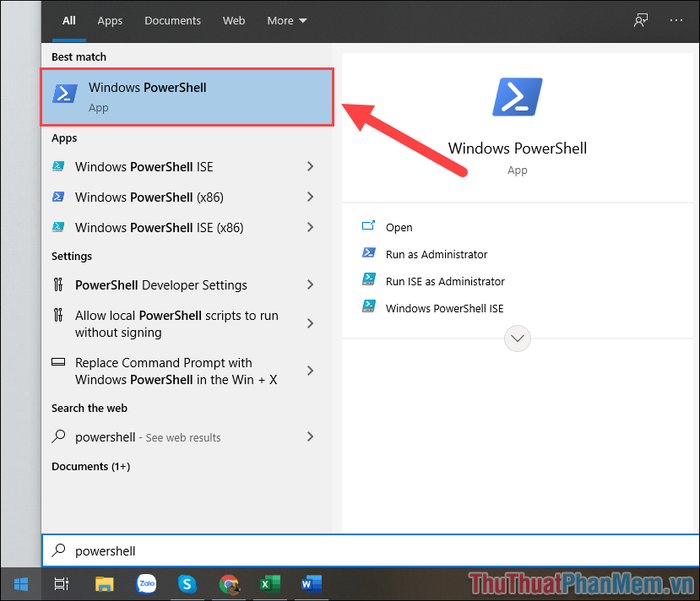Click into the powershell search input field
Image resolution: width=700 pixels, height=601 pixels.
(x=371, y=551)
